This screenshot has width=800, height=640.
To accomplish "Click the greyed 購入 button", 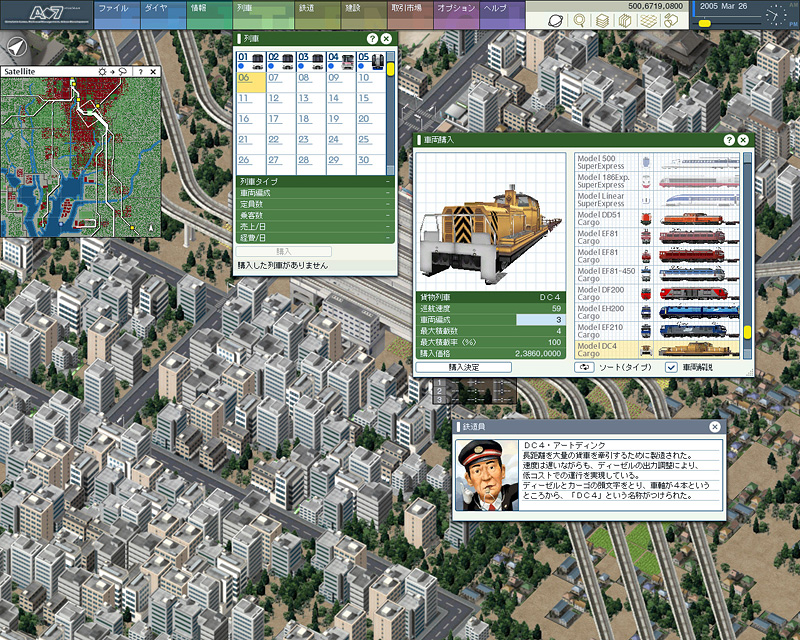I will point(284,252).
